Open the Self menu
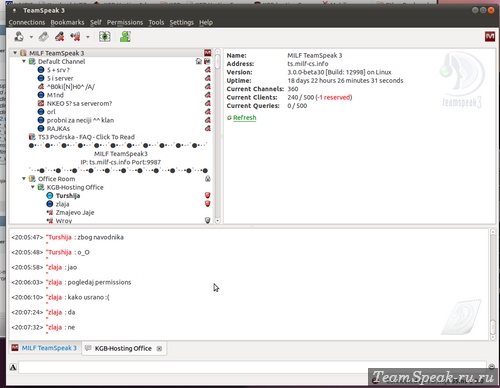Image resolution: width=500 pixels, height=388 pixels. 96,22
